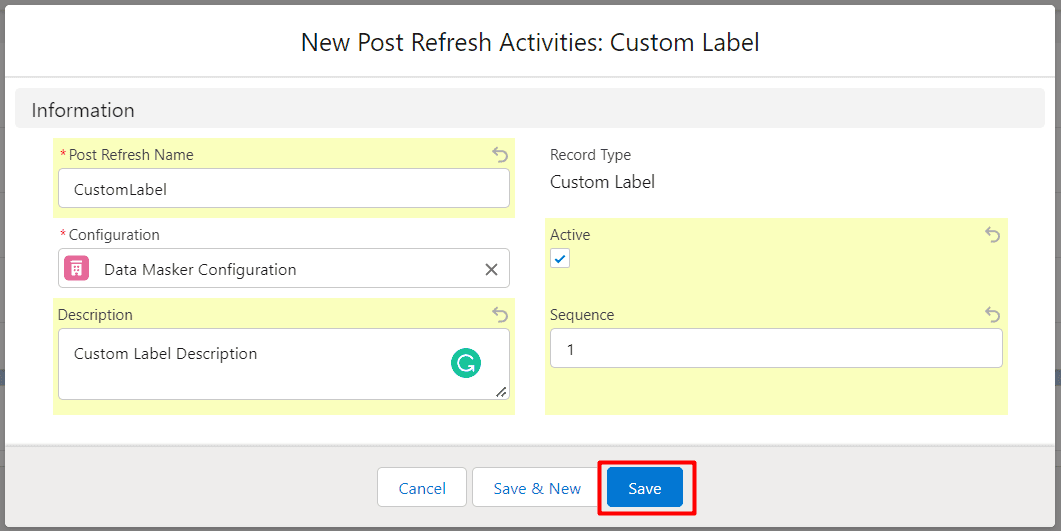This screenshot has height=531, width=1061.
Task: Save the post refresh activity record
Action: (x=645, y=488)
